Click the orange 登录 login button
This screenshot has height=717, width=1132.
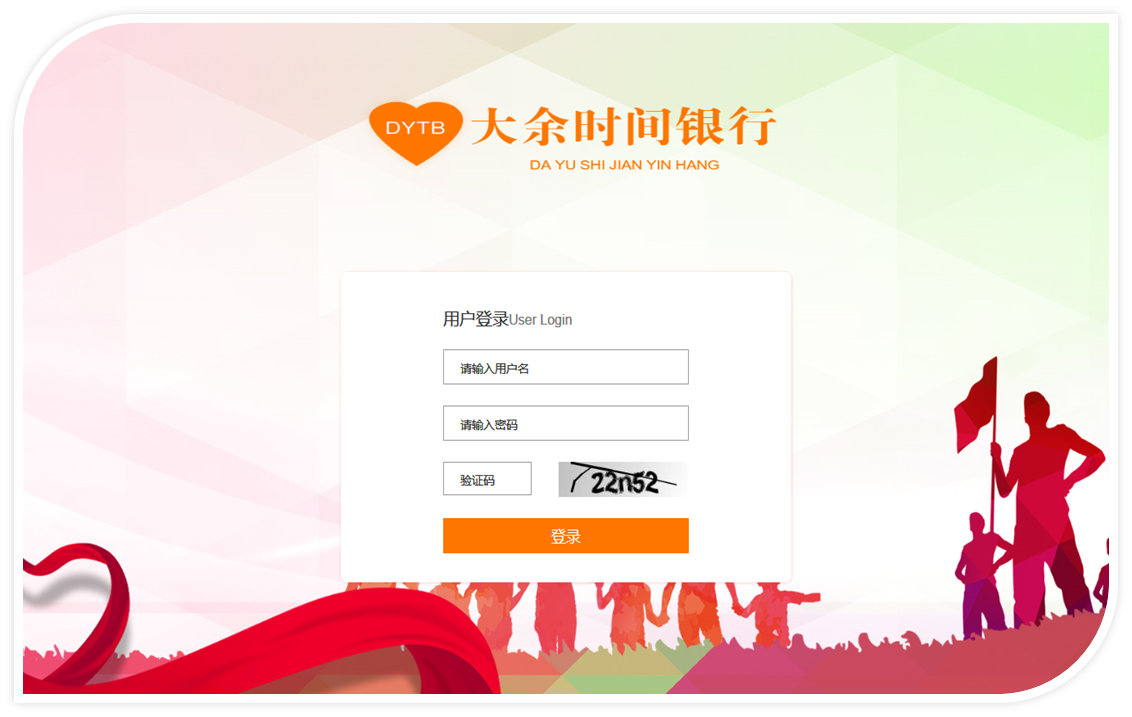coord(565,536)
